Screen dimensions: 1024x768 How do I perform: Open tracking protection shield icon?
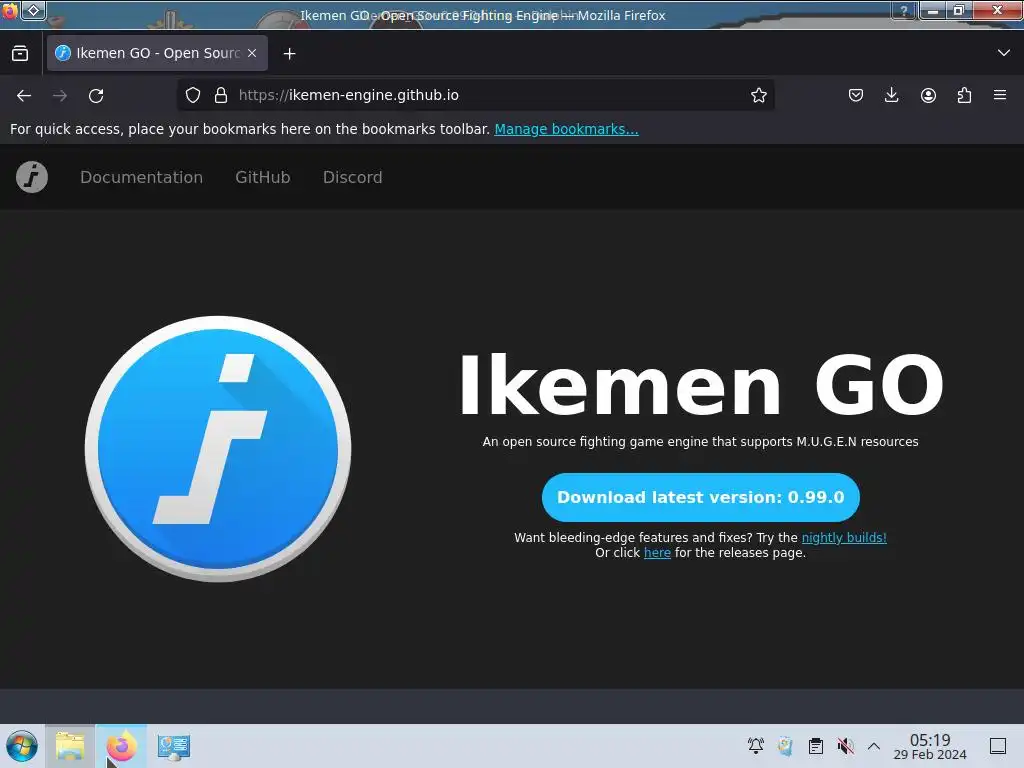(193, 95)
